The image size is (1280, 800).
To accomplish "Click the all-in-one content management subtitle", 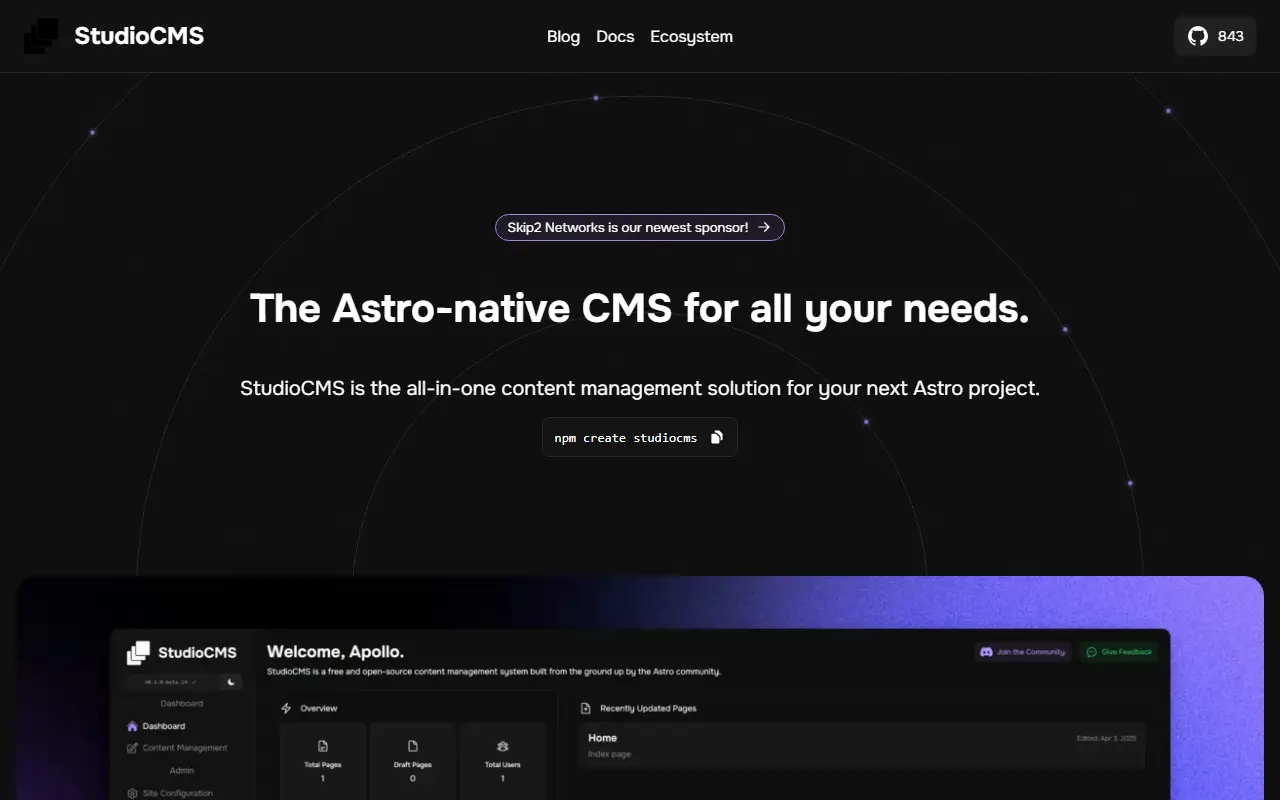I will coord(640,388).
